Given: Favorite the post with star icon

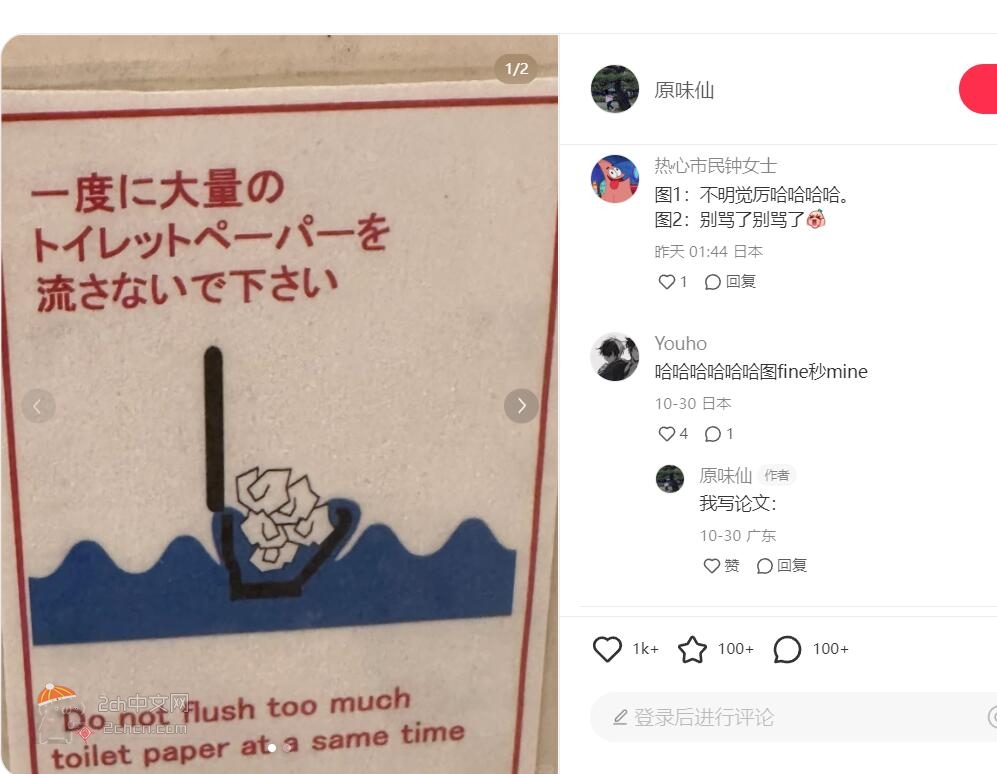Looking at the screenshot, I should click(692, 649).
